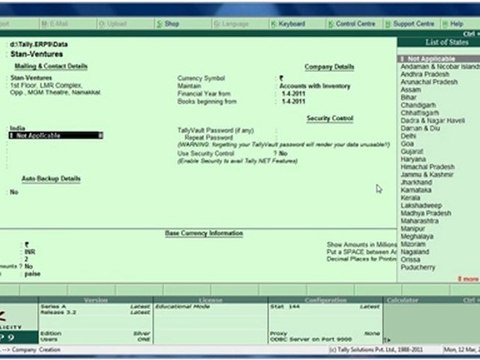Open the Control Centre
The width and height of the screenshot is (480, 360).
point(352,24)
